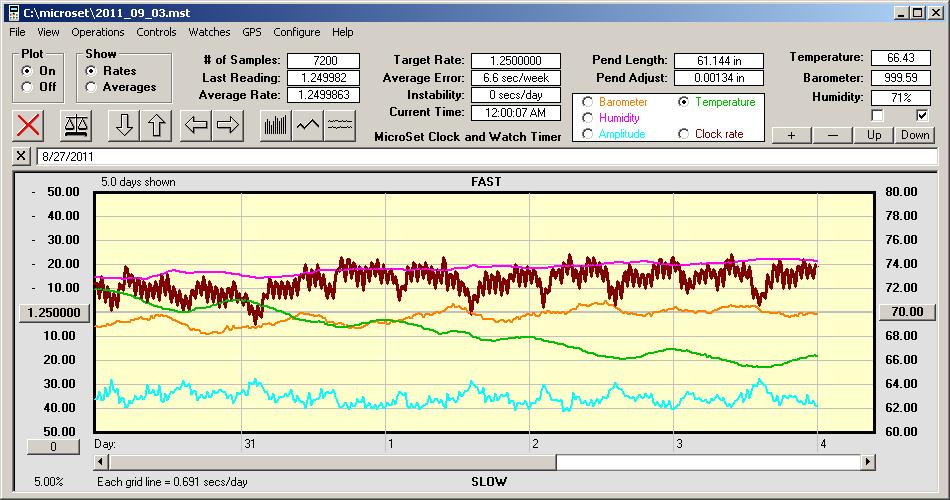Click the left arrow icon button
Screen dimensions: 950x500
click(196, 125)
